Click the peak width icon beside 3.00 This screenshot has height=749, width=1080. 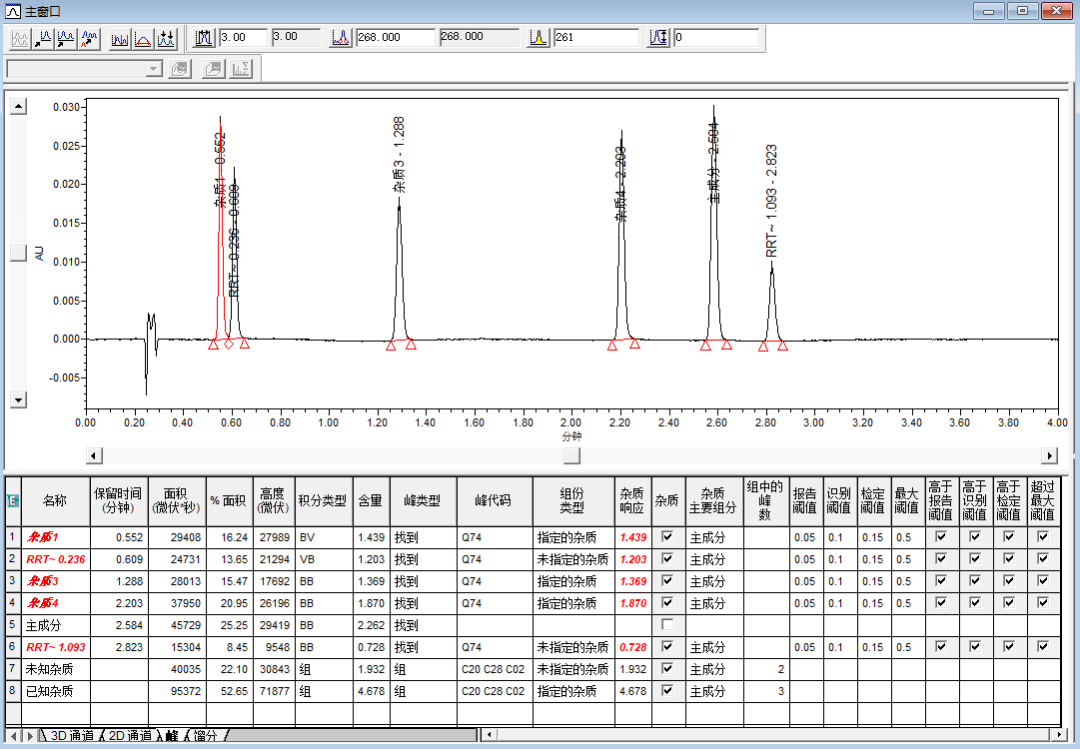pos(203,38)
